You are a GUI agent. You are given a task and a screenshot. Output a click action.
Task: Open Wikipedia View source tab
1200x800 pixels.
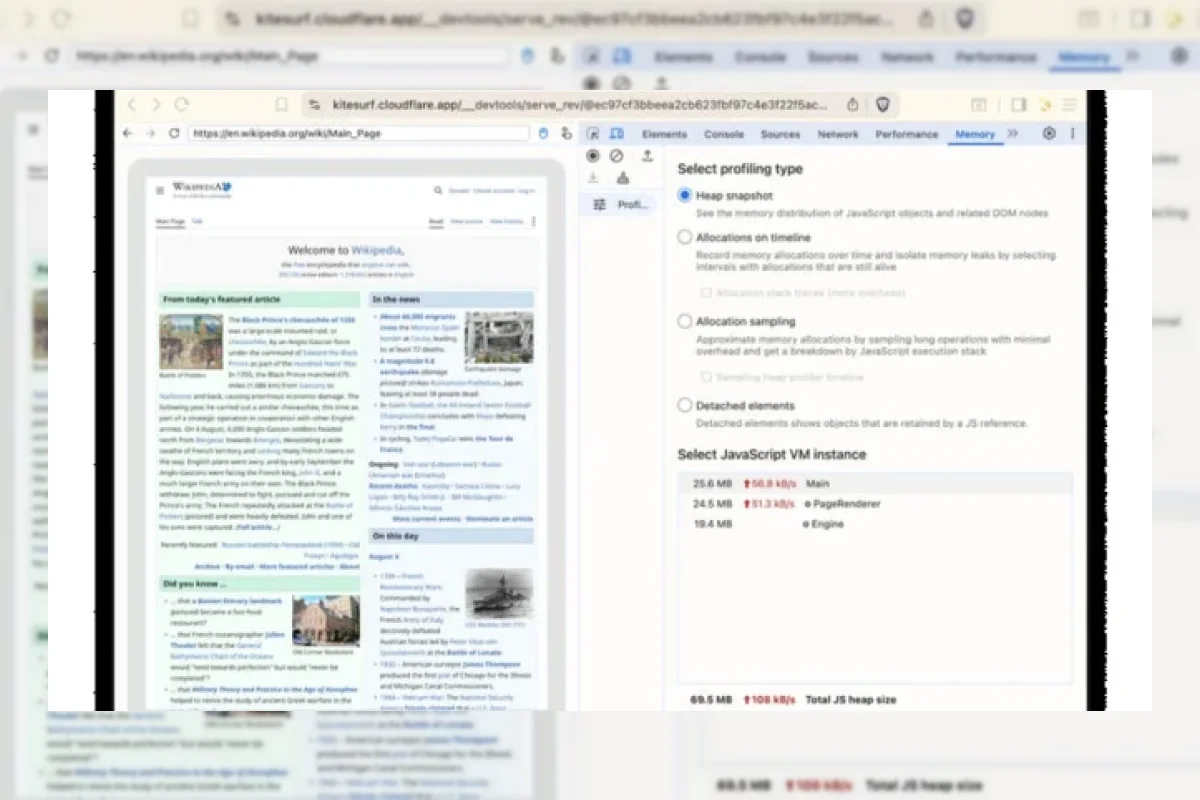click(x=466, y=221)
